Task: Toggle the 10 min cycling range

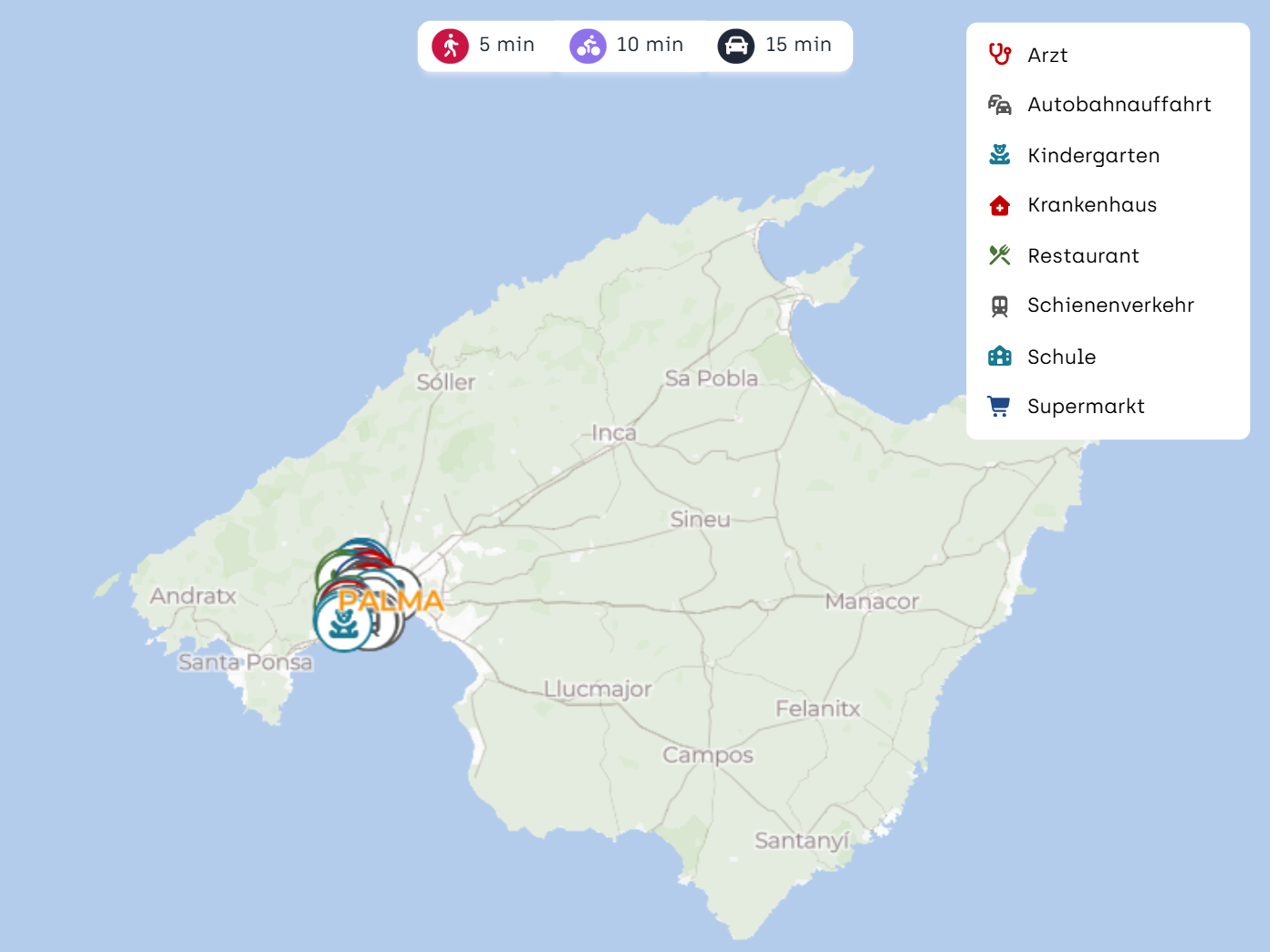Action: click(627, 46)
